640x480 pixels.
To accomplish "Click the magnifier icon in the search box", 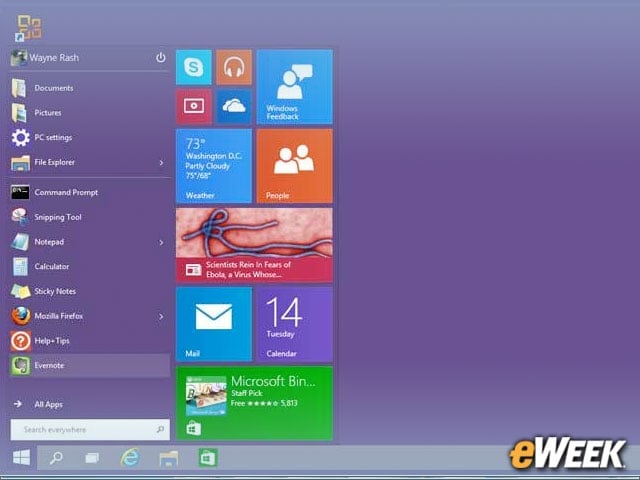I will click(x=160, y=429).
